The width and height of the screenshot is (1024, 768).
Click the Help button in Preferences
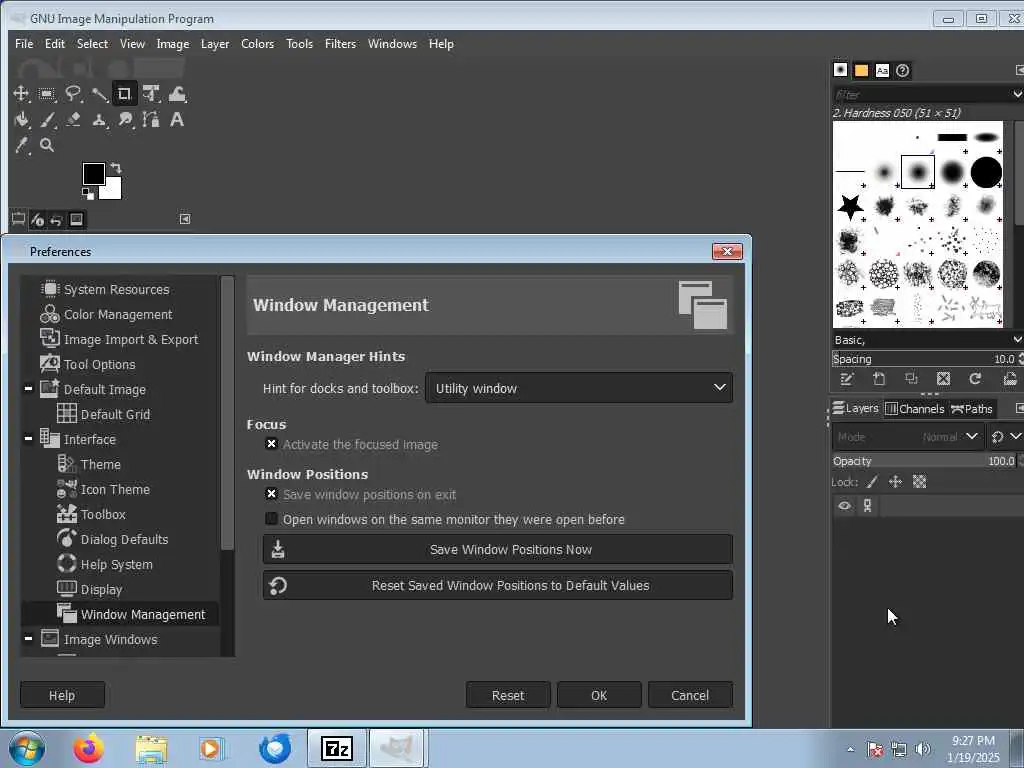(x=62, y=695)
